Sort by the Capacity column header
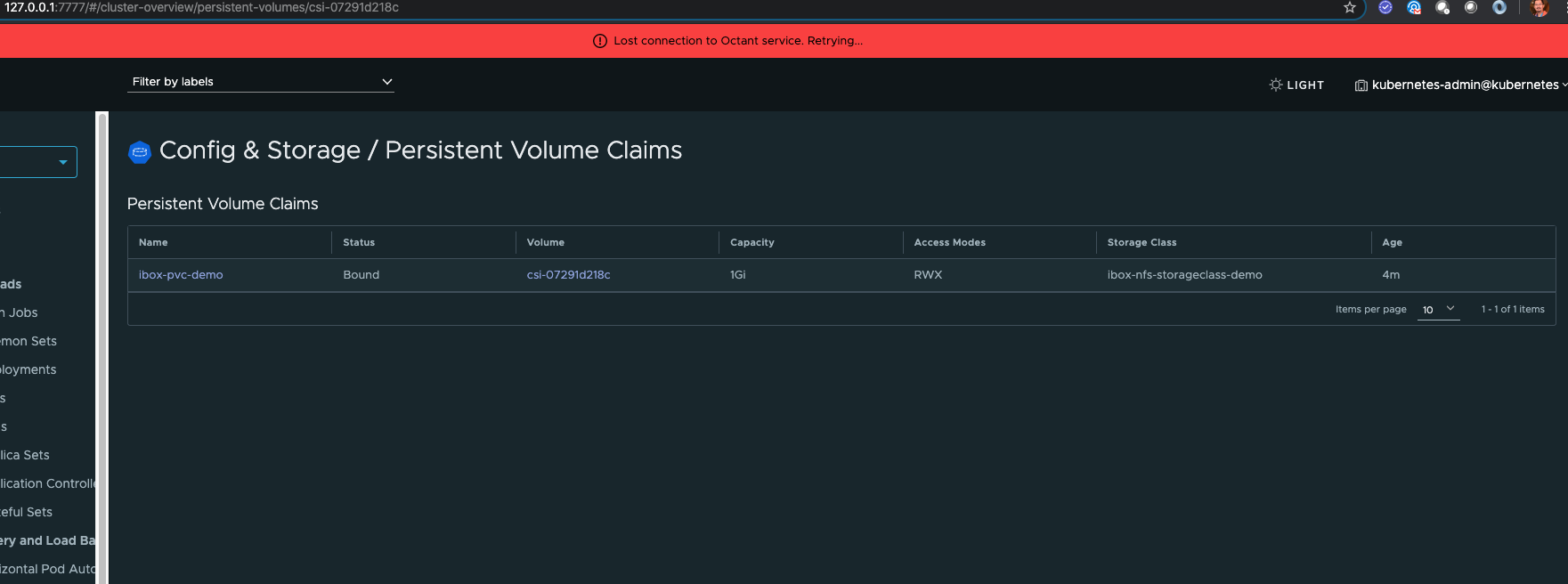The width and height of the screenshot is (1568, 584). pyautogui.click(x=752, y=242)
